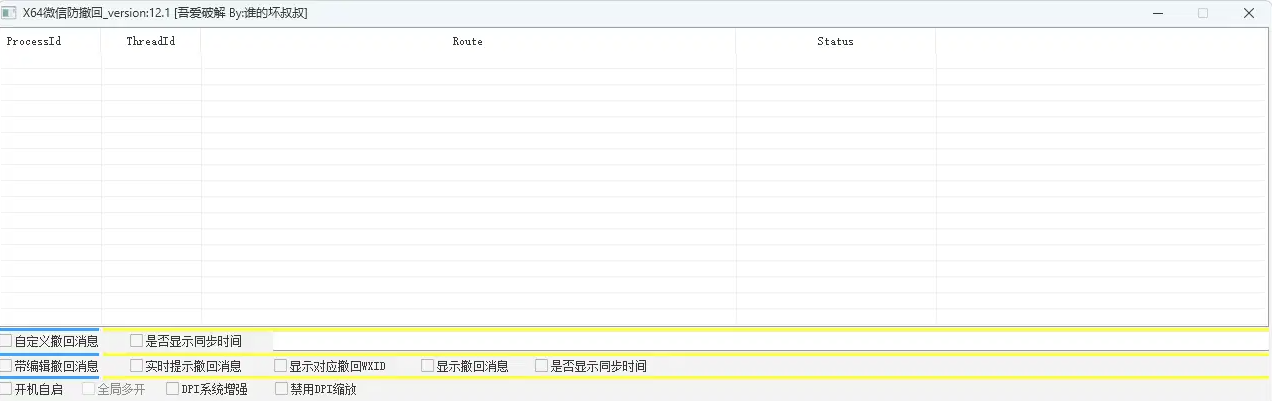Sort by the ProcessId column header
1272x401 pixels.
click(50, 41)
